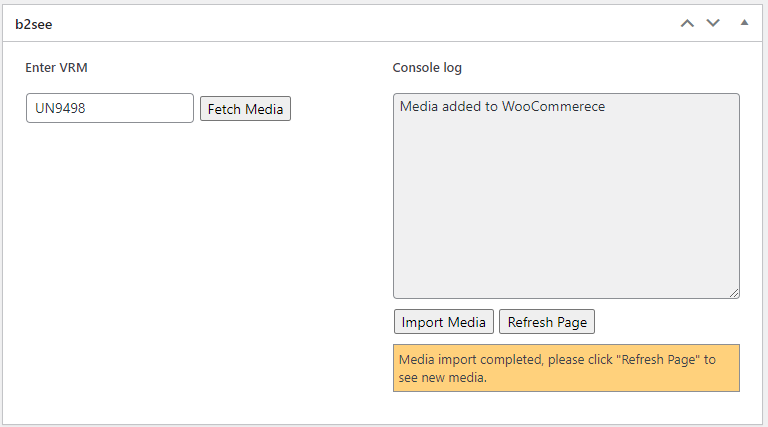Image resolution: width=768 pixels, height=427 pixels.
Task: Click the 'Console log' label
Action: click(x=427, y=68)
